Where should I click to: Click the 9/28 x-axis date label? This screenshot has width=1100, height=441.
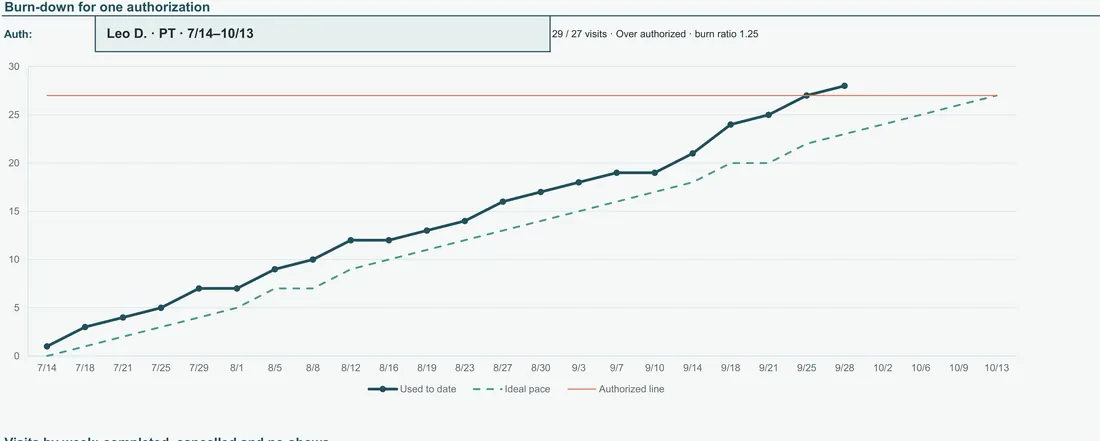pyautogui.click(x=844, y=368)
